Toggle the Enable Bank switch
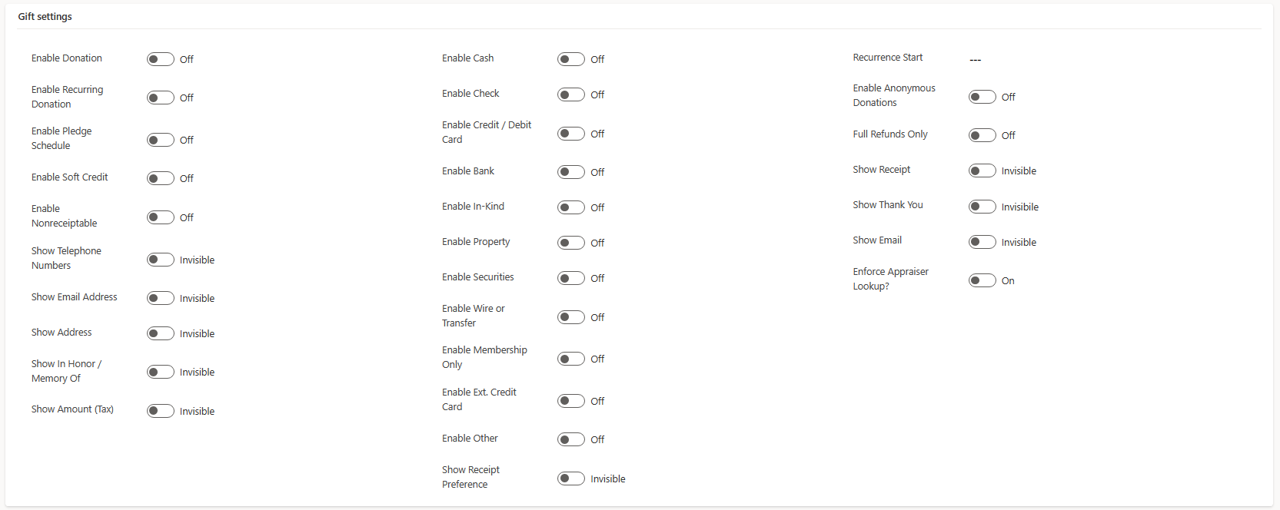Image resolution: width=1280 pixels, height=510 pixels. click(571, 172)
